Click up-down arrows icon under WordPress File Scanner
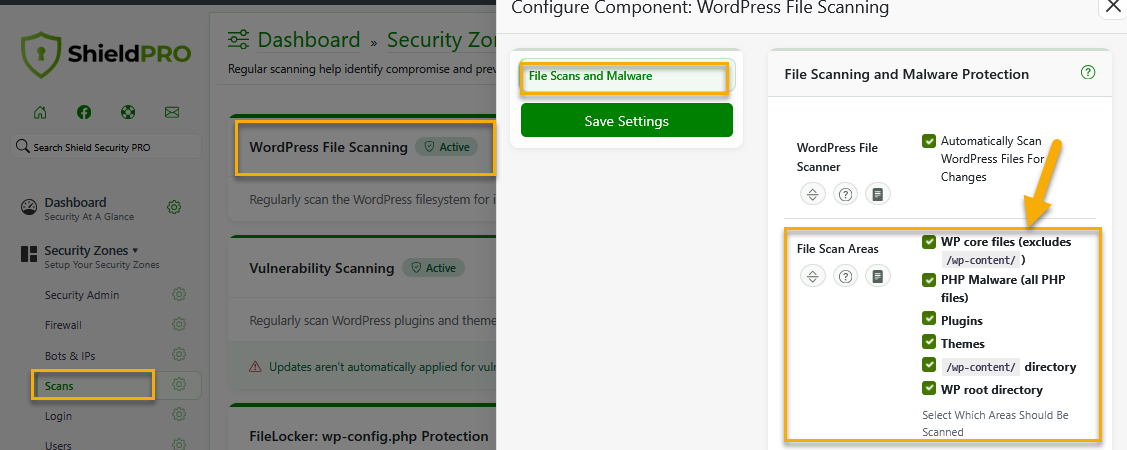1127x450 pixels. point(812,194)
